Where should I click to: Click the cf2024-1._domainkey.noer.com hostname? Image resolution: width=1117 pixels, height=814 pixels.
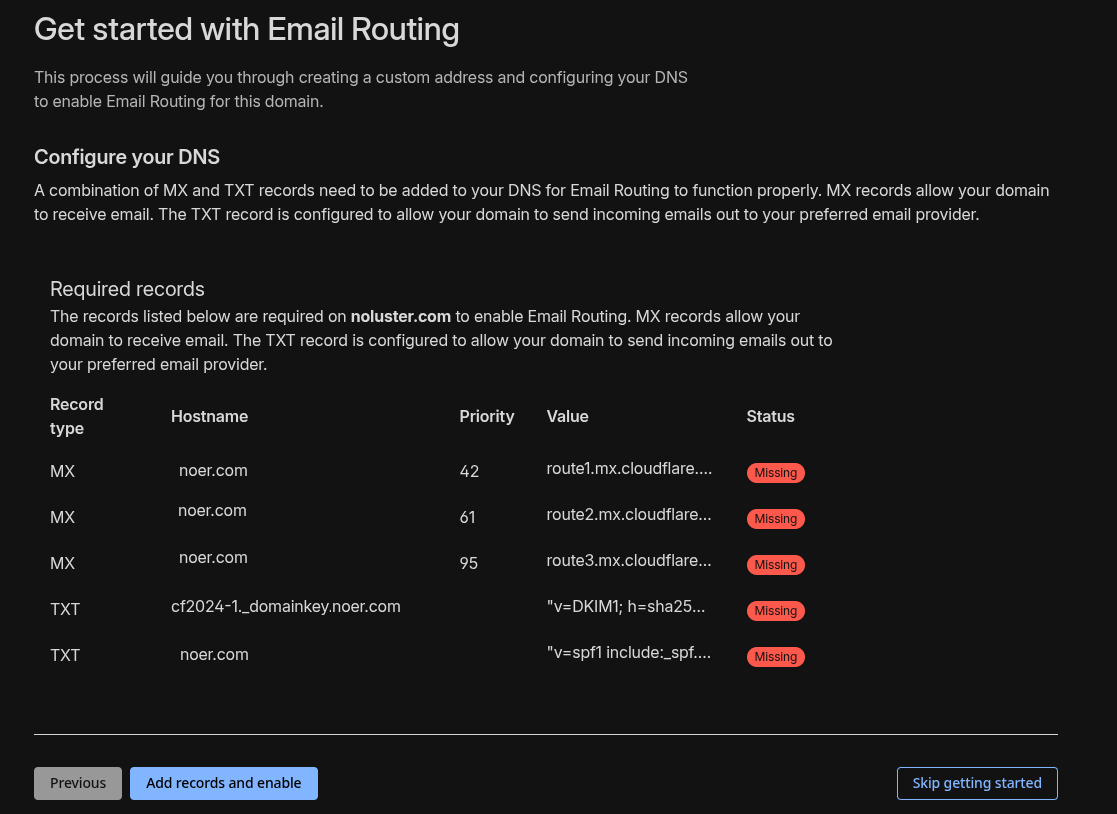click(x=286, y=606)
